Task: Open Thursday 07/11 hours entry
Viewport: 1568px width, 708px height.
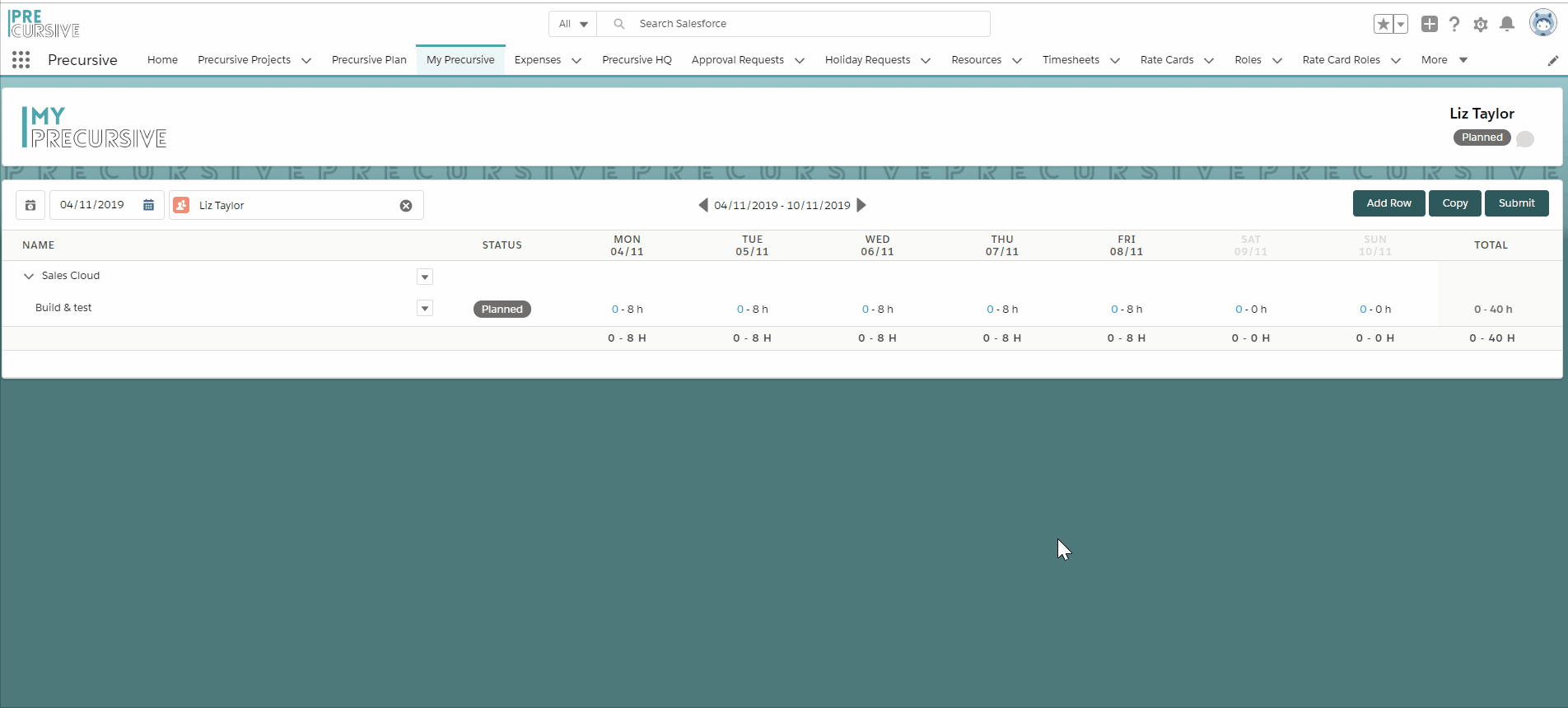Action: pos(1002,310)
